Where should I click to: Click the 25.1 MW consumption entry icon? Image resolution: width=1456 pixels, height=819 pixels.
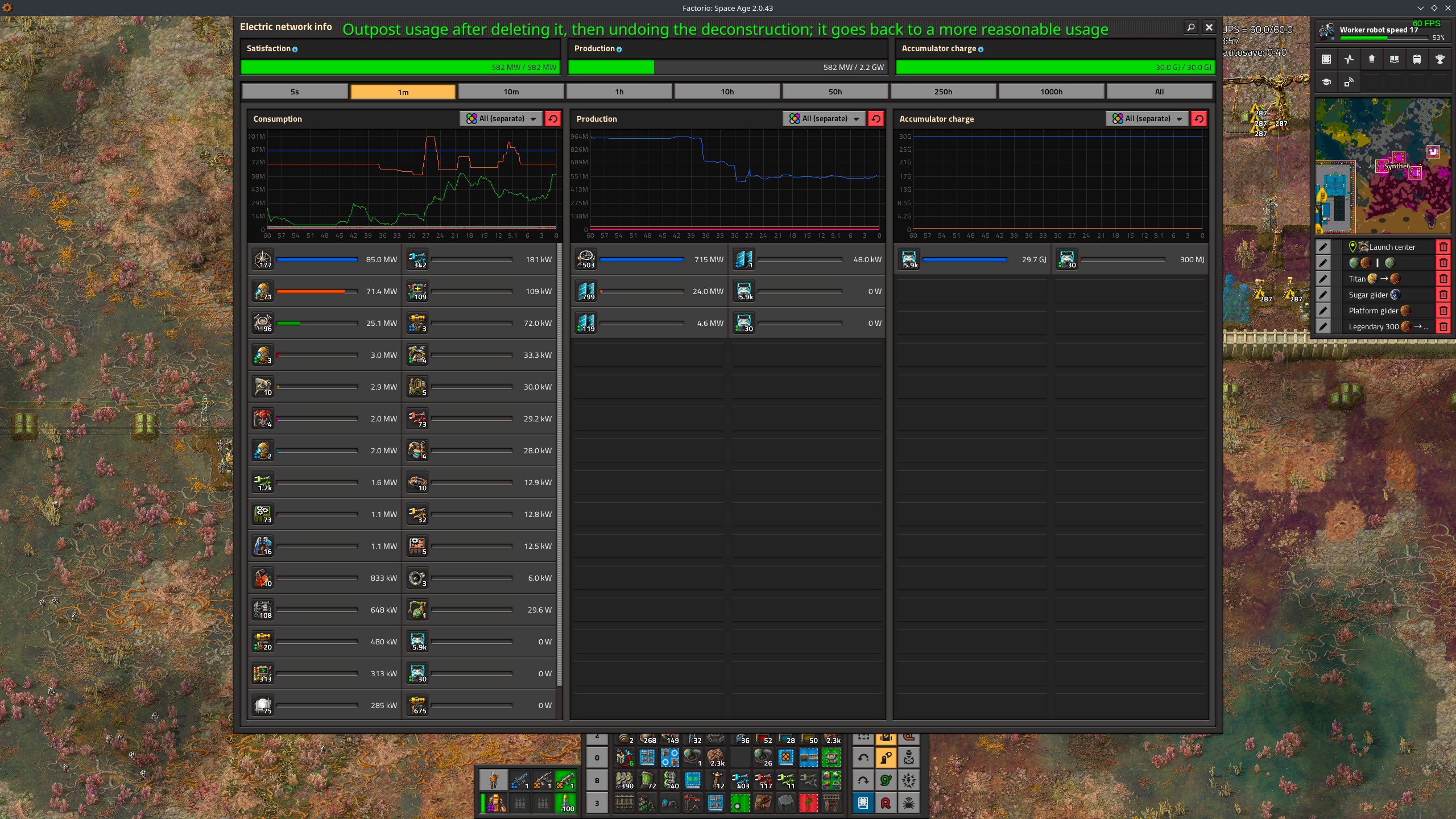263,323
